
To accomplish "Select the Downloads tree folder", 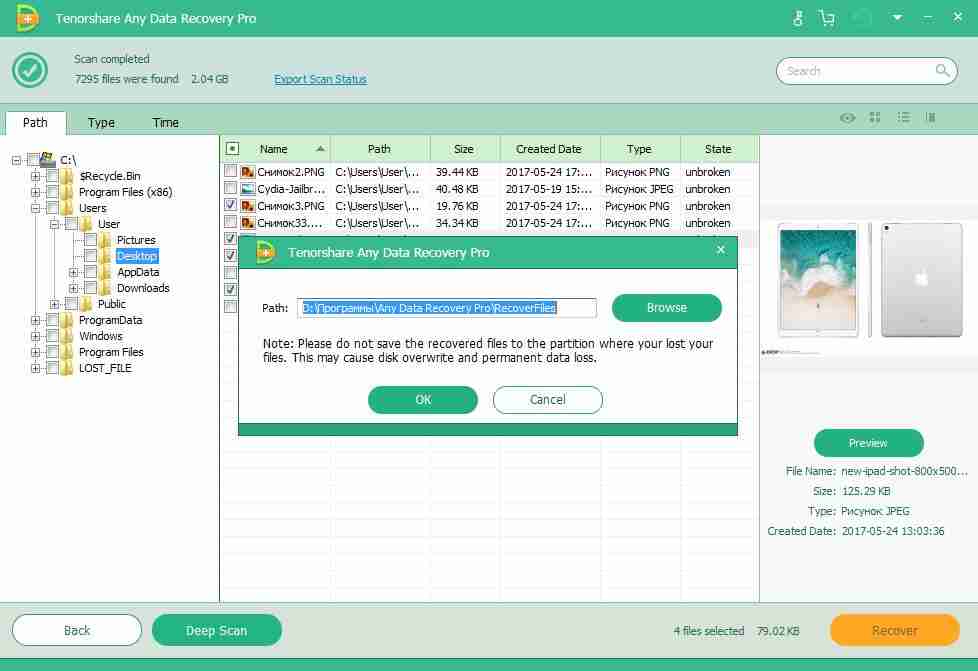I will 143,287.
